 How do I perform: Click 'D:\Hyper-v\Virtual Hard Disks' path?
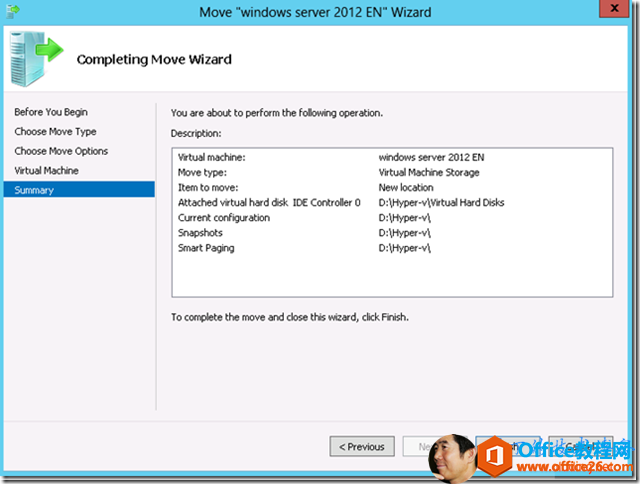pos(441,203)
